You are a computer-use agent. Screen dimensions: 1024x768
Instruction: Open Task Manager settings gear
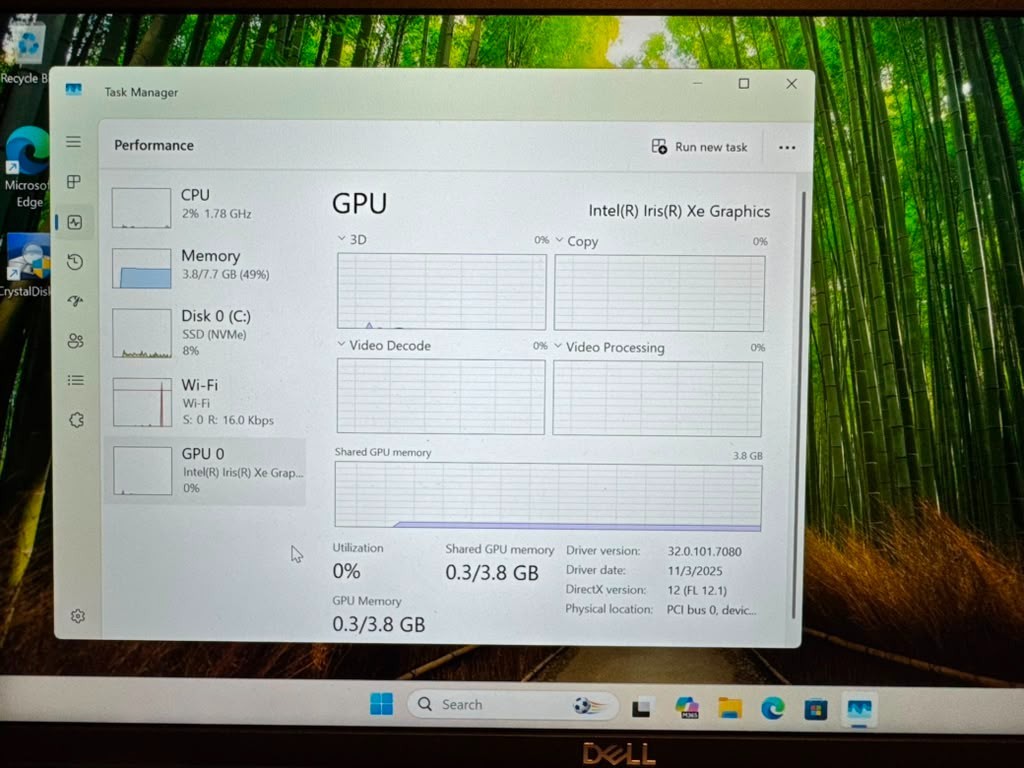78,616
